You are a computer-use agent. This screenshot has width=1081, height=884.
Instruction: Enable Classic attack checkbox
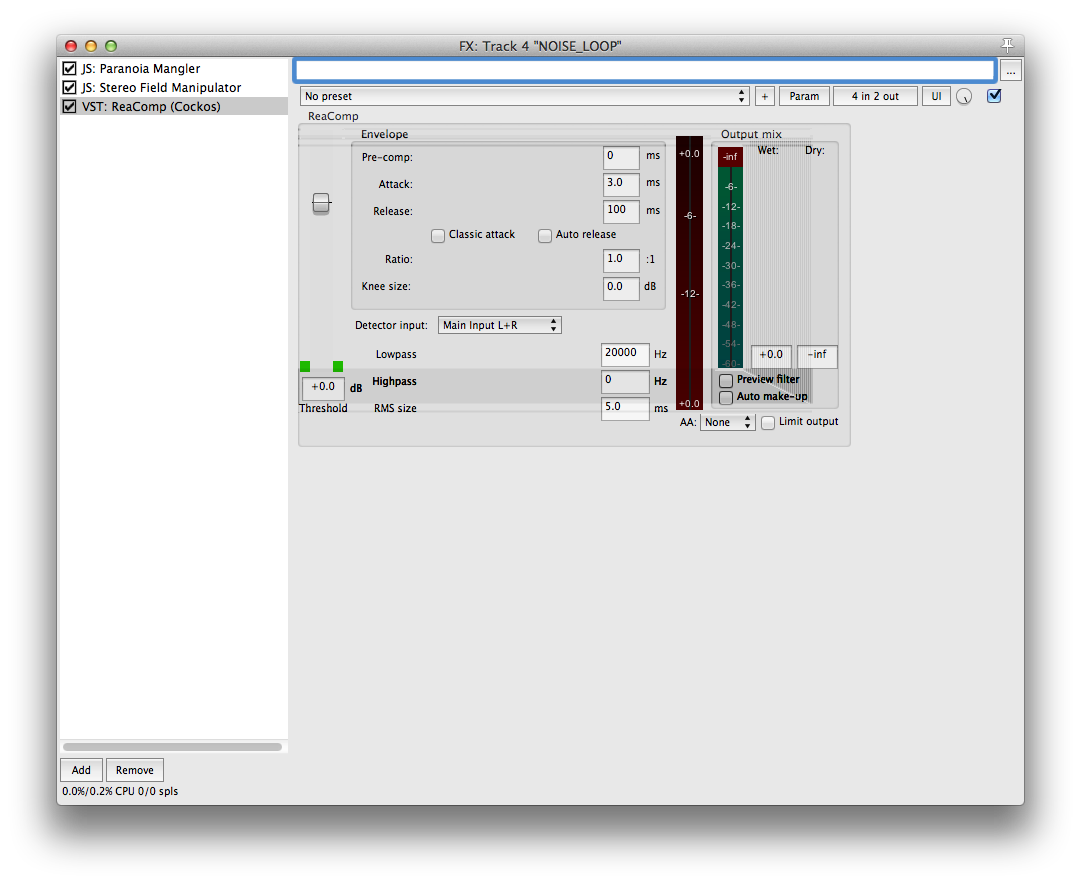[x=438, y=236]
